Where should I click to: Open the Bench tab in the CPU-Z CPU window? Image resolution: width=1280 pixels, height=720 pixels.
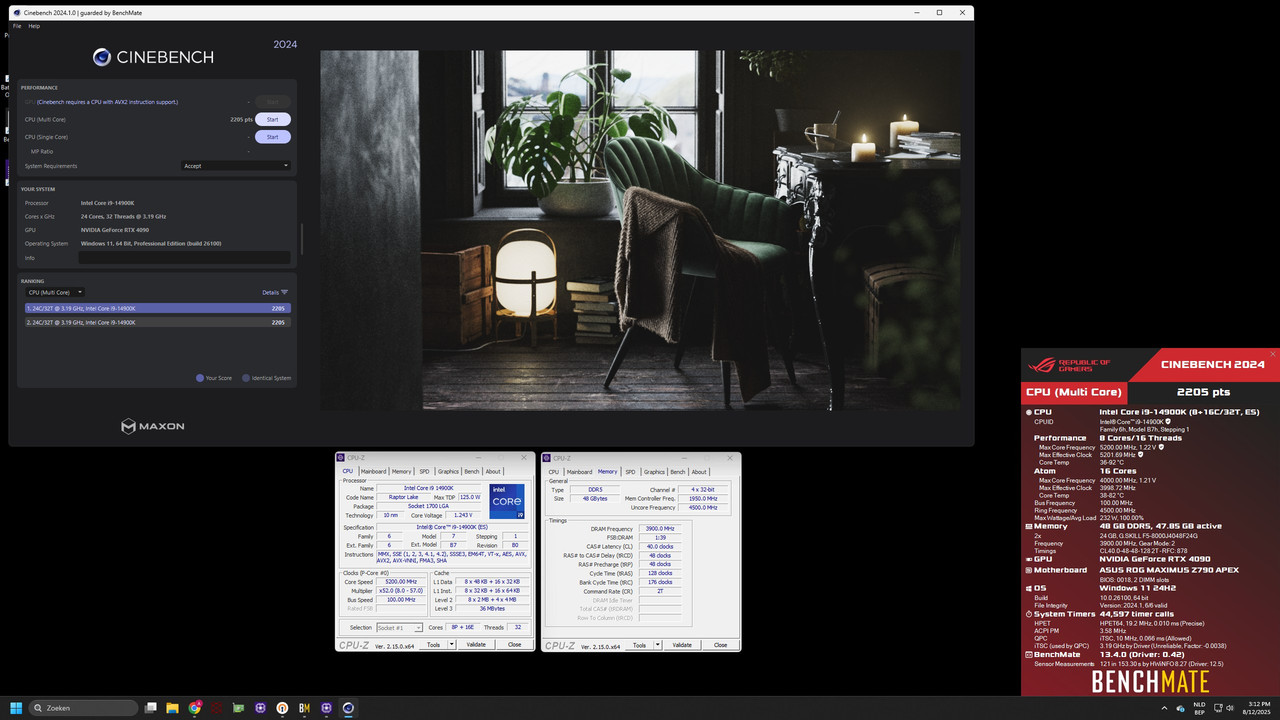[472, 471]
